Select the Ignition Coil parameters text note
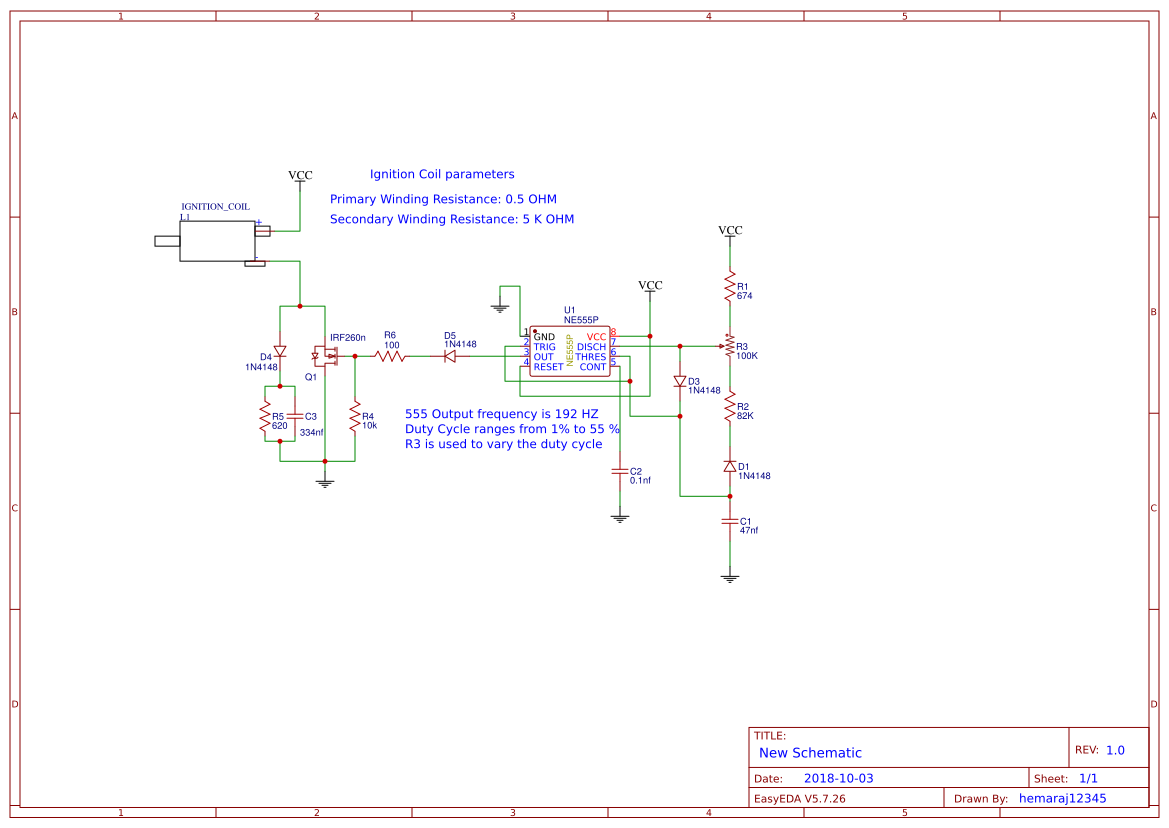Image resolution: width=1169 pixels, height=828 pixels. tap(442, 174)
